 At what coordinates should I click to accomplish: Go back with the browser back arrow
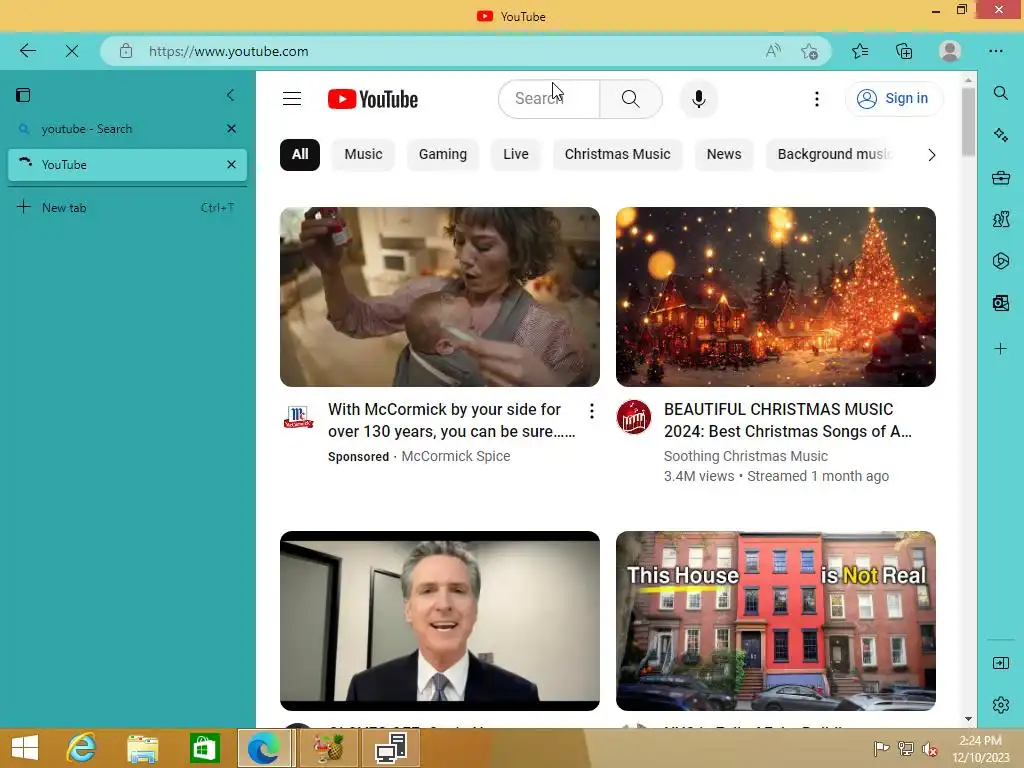[x=27, y=51]
